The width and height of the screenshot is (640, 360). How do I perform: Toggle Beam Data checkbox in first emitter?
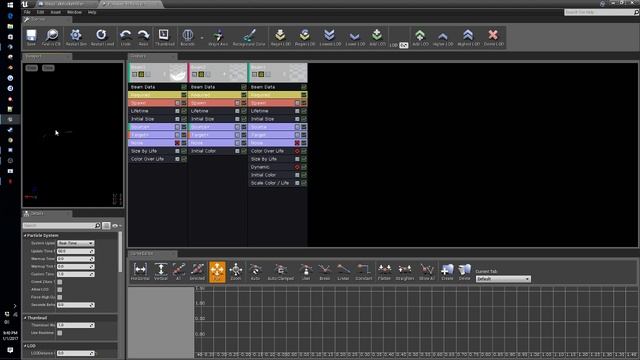(x=184, y=87)
